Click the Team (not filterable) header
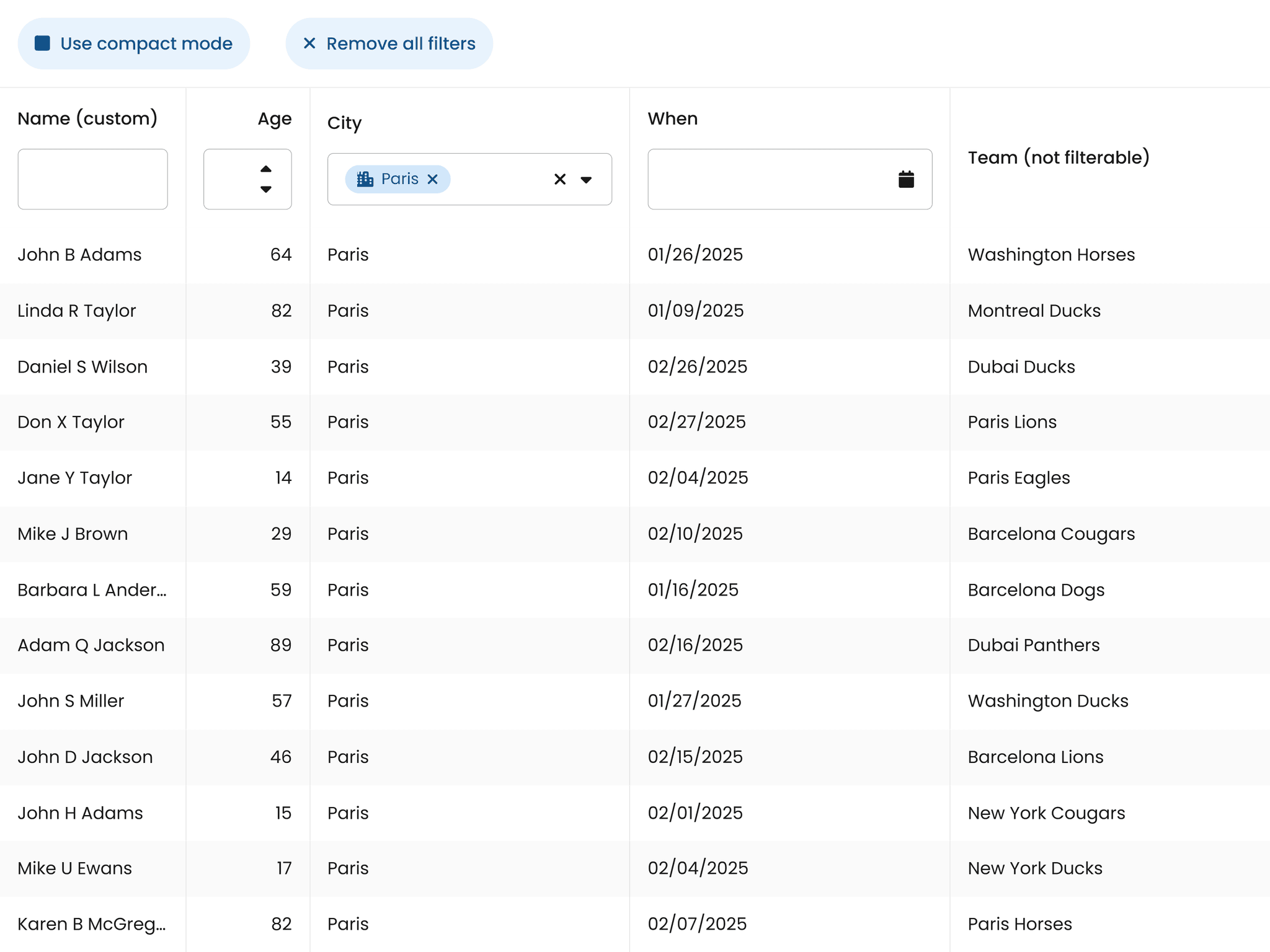 (x=1059, y=157)
